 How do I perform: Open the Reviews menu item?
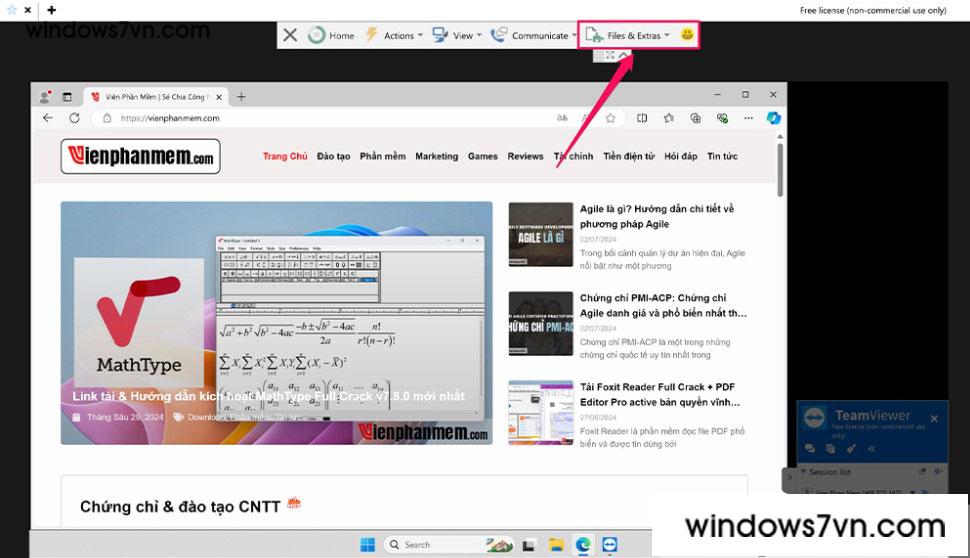click(x=525, y=156)
